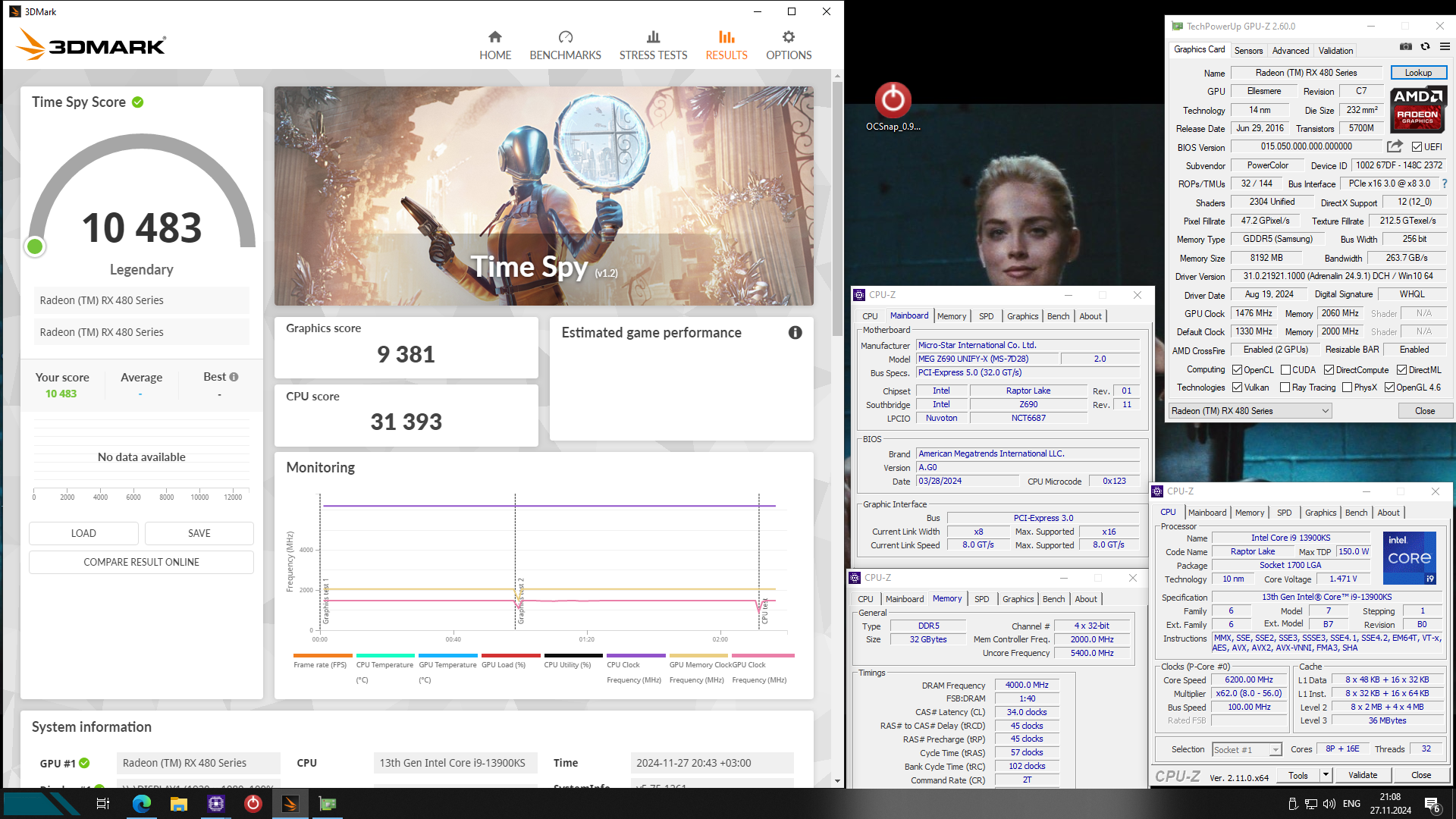
Task: Switch to the Validation tab in GPU-Z
Action: click(x=1335, y=51)
